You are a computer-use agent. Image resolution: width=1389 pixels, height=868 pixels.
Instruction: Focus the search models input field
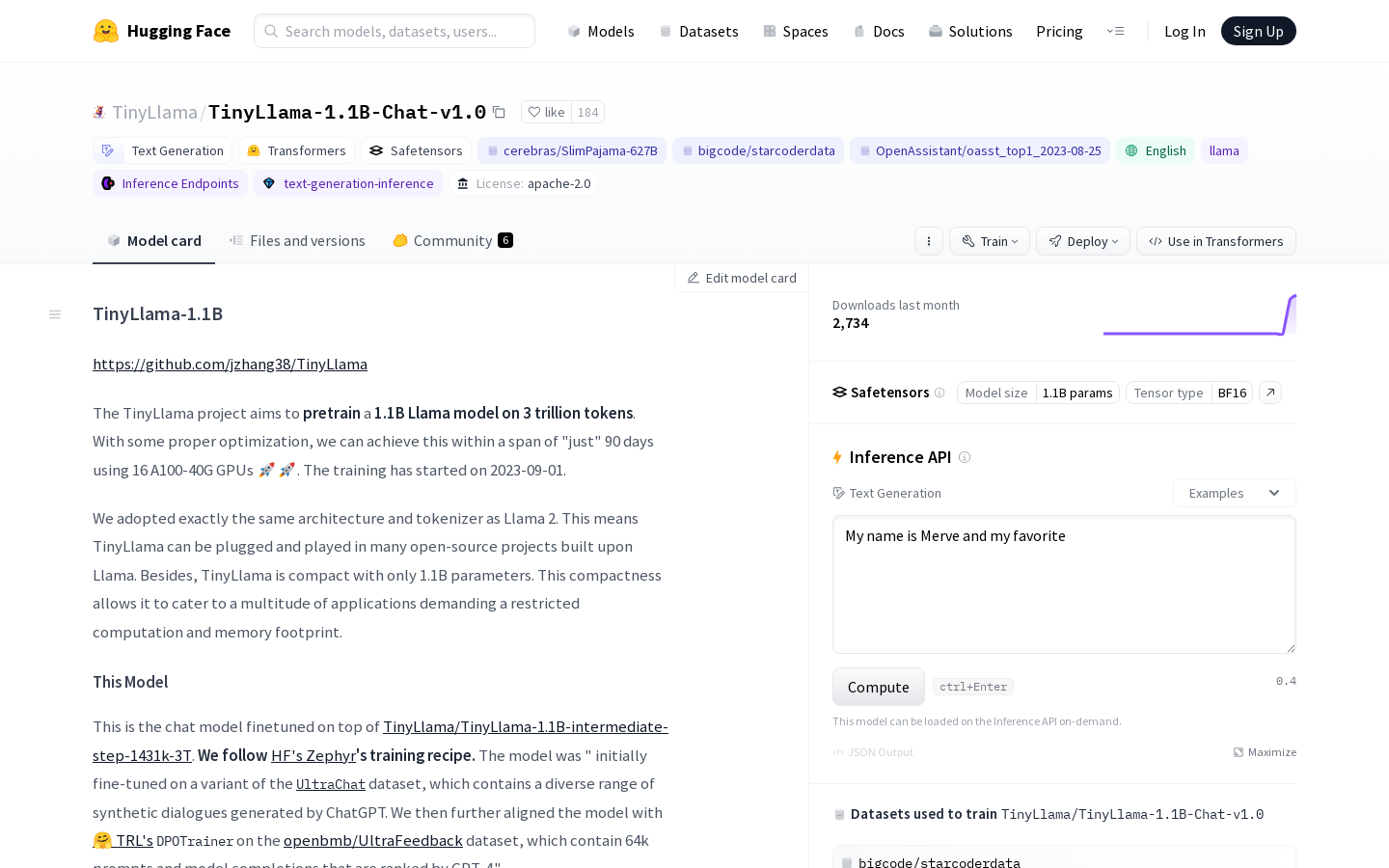pos(395,31)
